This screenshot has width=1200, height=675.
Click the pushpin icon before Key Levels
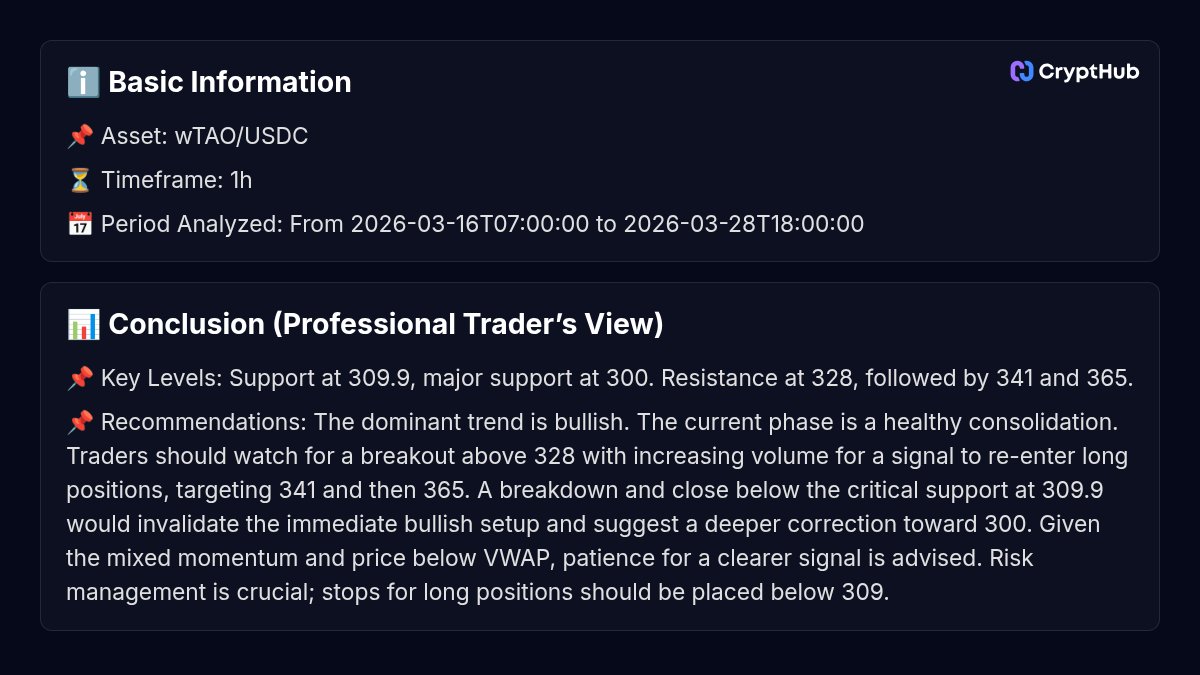(80, 378)
